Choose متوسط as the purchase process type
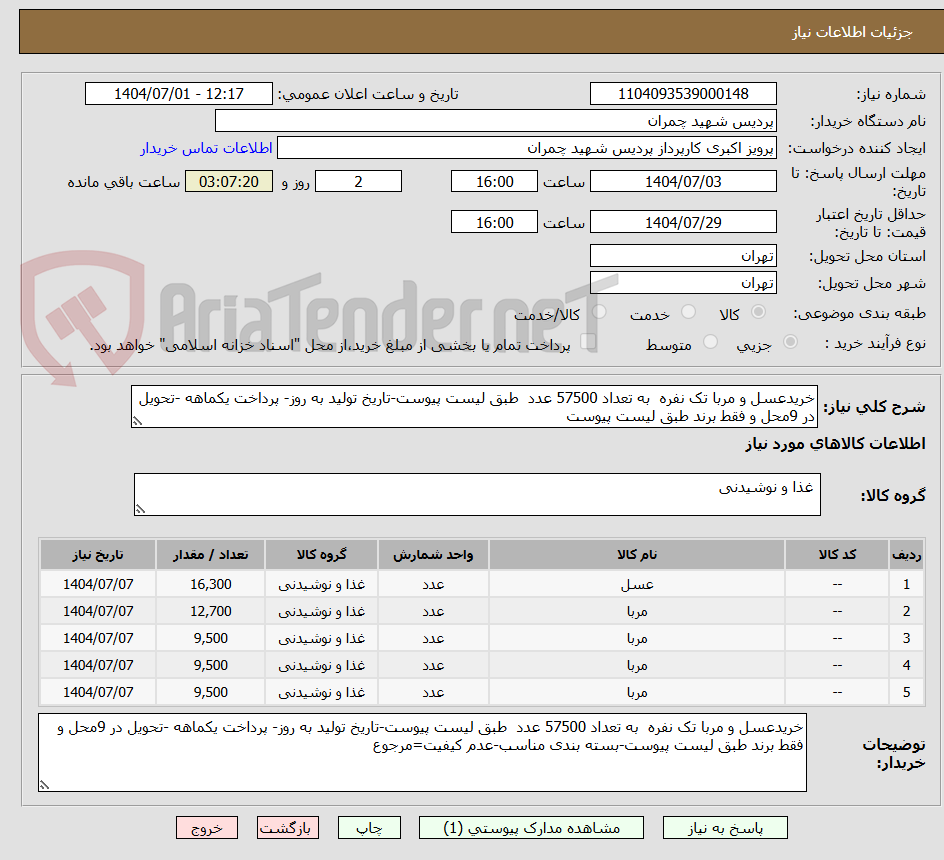The width and height of the screenshot is (944, 860). click(710, 343)
